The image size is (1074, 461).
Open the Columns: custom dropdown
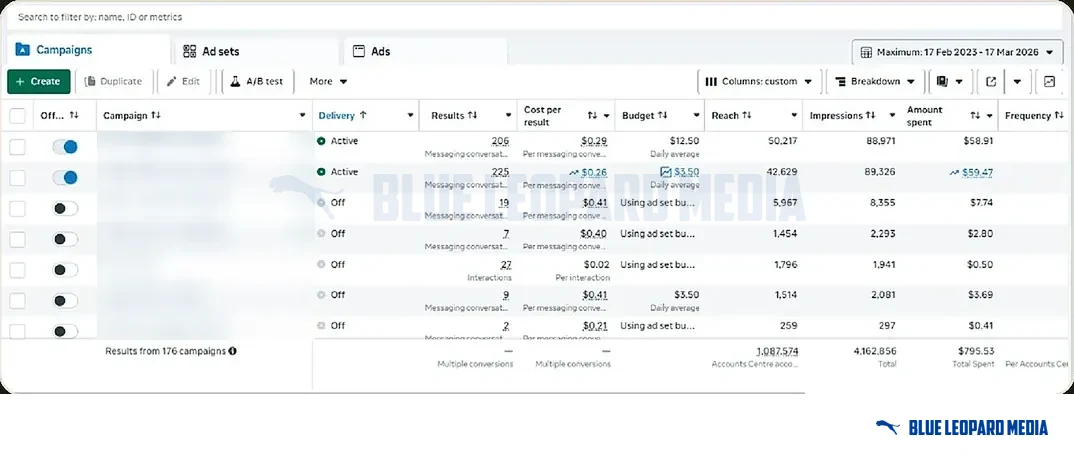(x=759, y=82)
